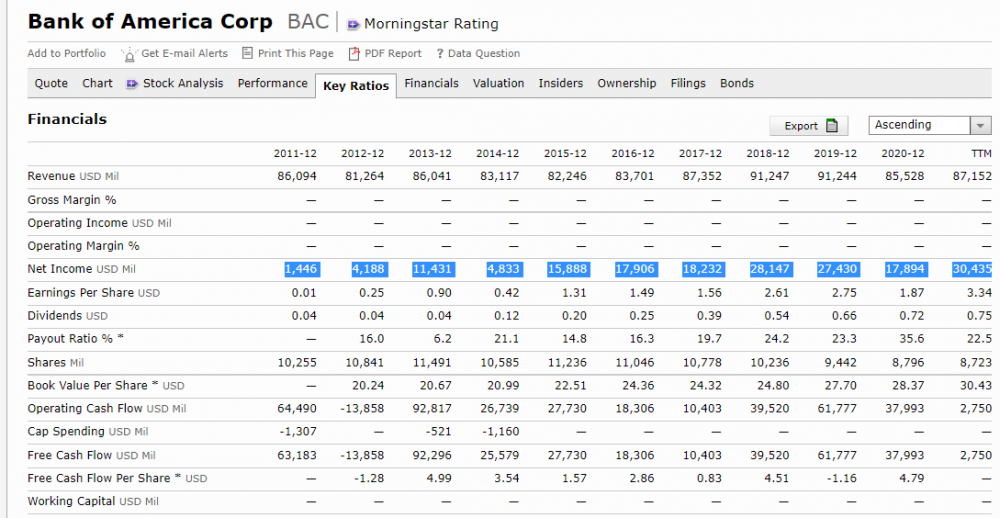Click cap spending value -1,307
Screen dimensions: 1000x518
(x=298, y=431)
